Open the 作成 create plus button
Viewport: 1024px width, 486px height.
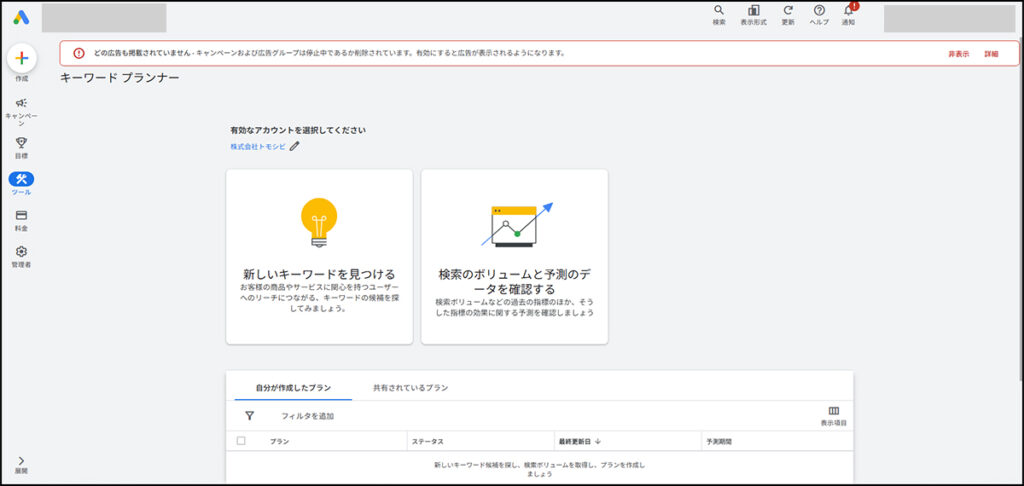[22, 58]
